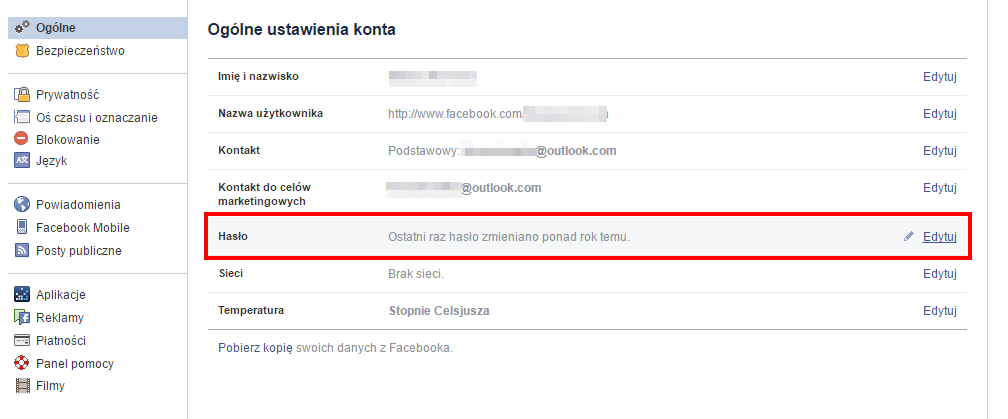The image size is (1008, 419).
Task: Click the Facebook ads icon beside Reklamy
Action: click(22, 317)
